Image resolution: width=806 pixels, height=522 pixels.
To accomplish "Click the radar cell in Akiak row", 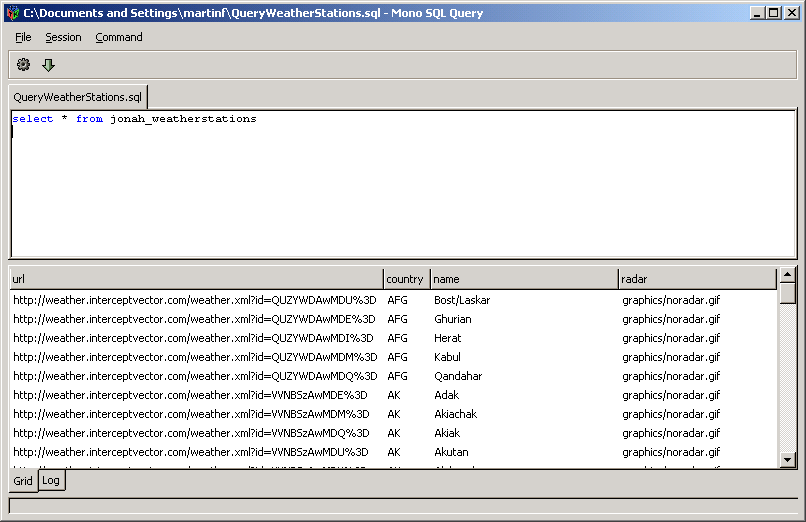I will [x=671, y=433].
